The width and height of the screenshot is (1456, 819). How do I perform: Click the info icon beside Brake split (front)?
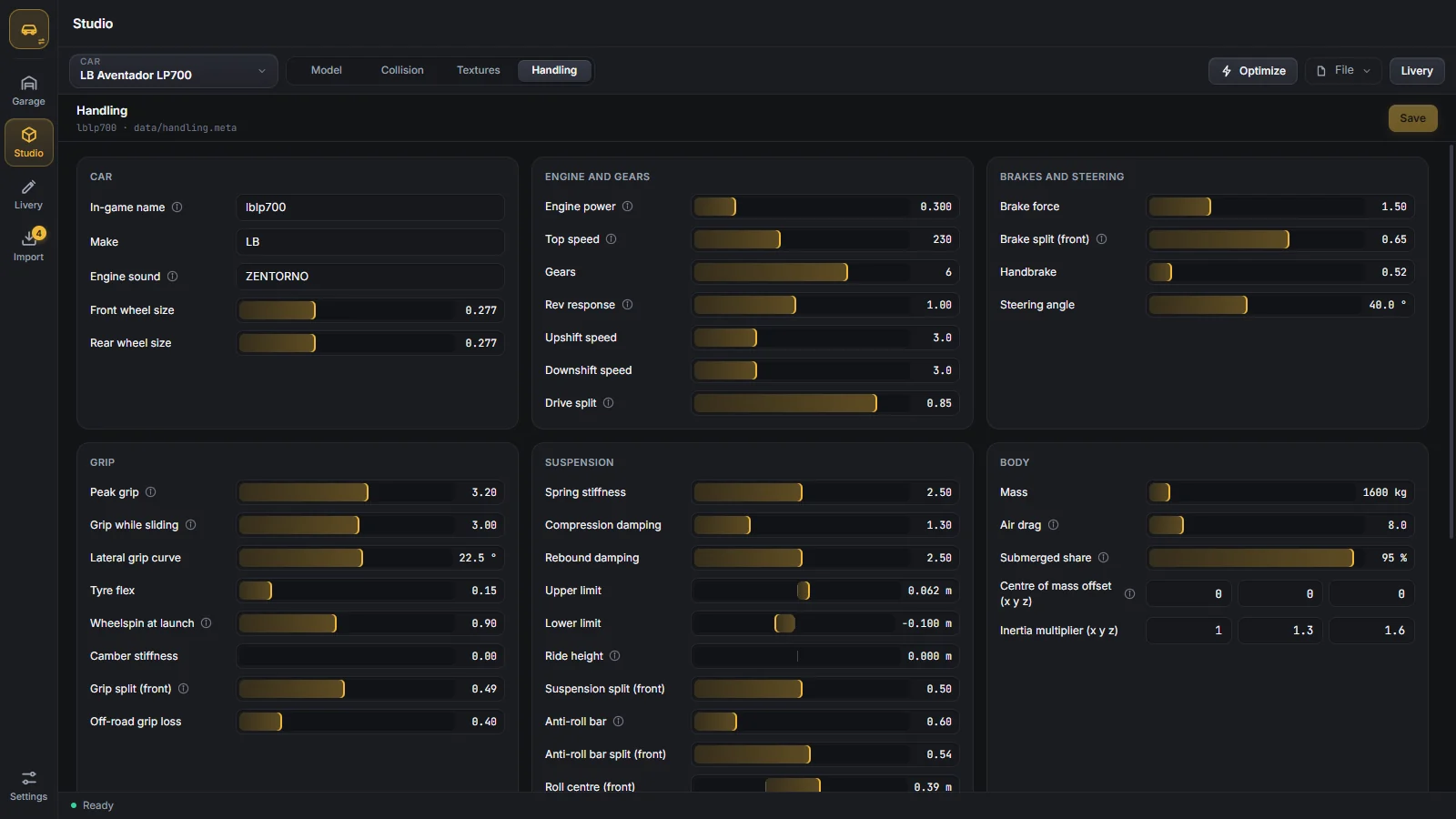pos(1102,239)
